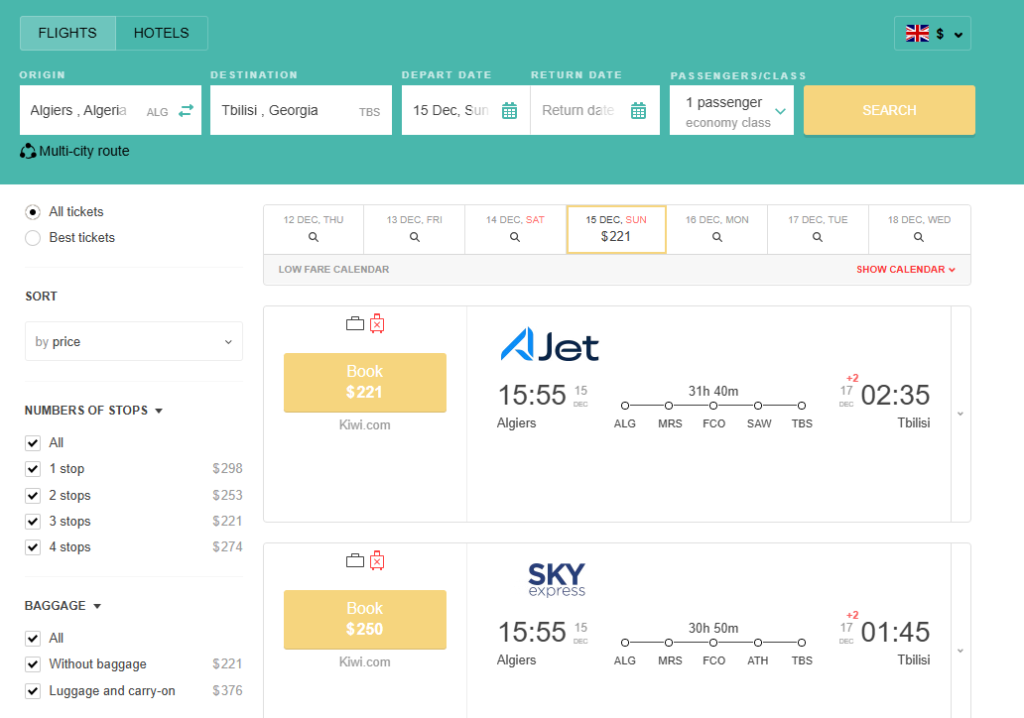Open the language and currency selector
The width and height of the screenshot is (1024, 718).
coord(932,34)
